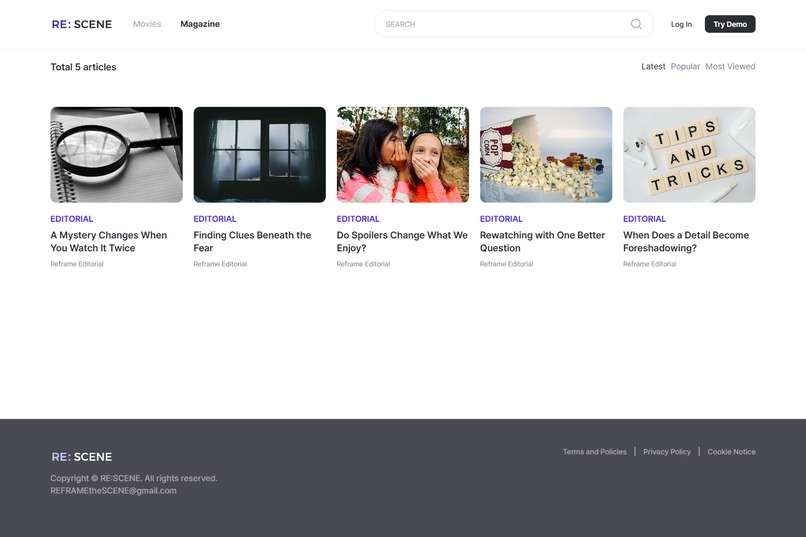Go to the Movies nav item
The image size is (806, 537).
147,24
